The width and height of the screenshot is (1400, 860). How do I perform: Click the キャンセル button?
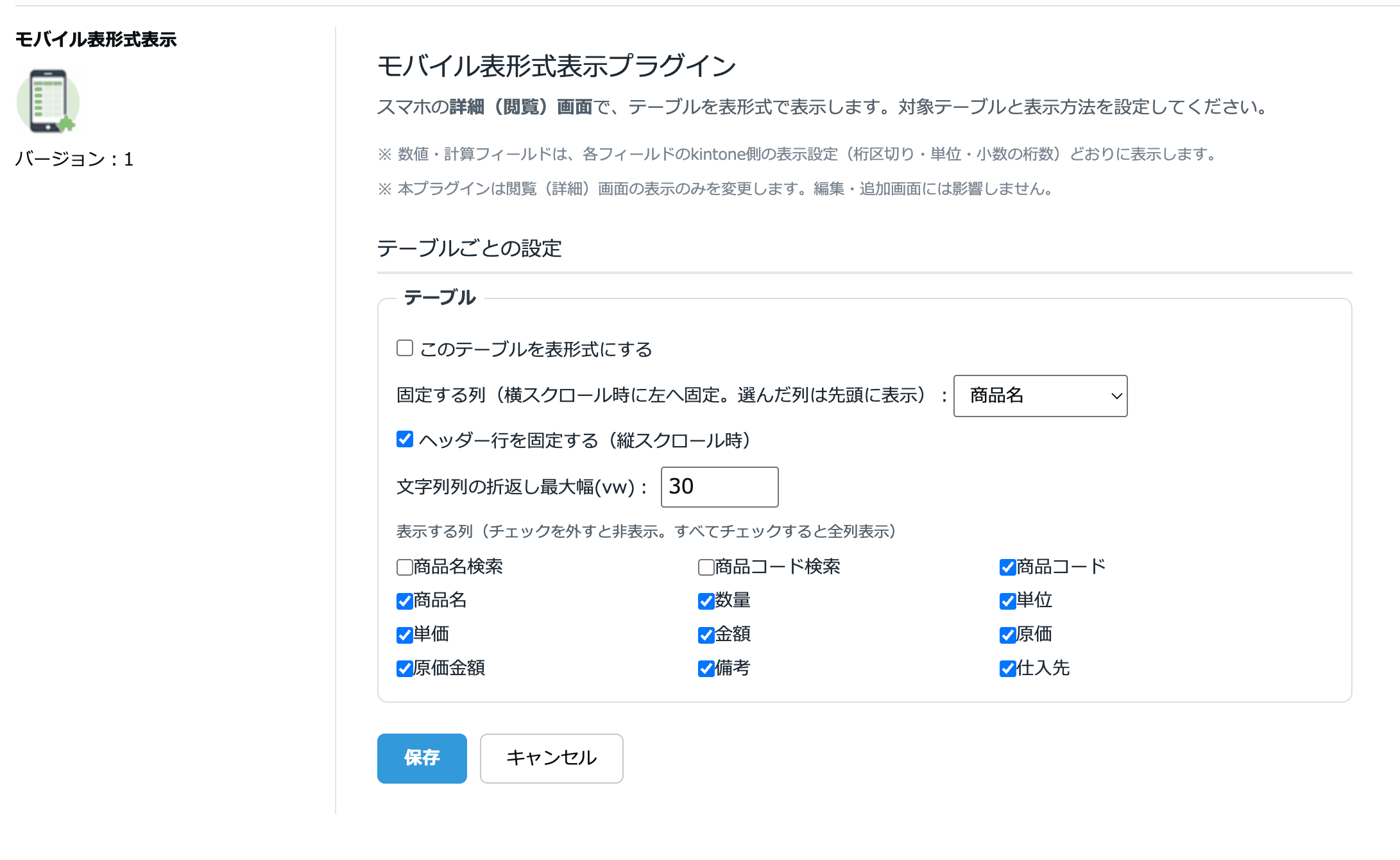point(551,758)
